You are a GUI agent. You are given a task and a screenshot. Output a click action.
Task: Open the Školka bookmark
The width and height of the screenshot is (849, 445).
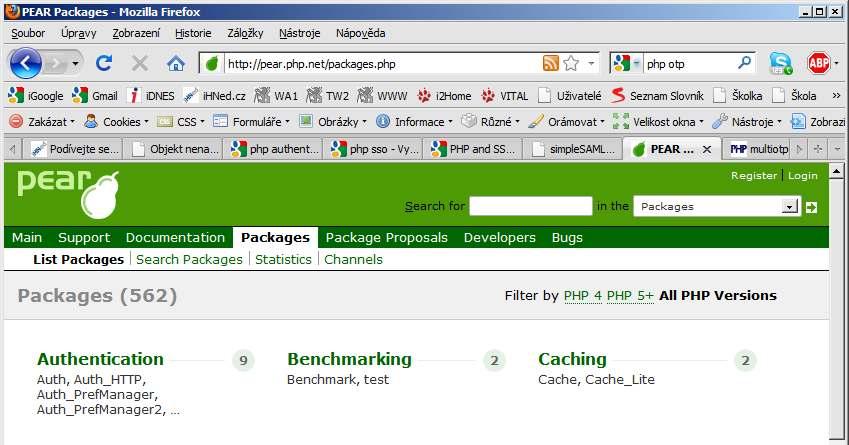pyautogui.click(x=738, y=96)
